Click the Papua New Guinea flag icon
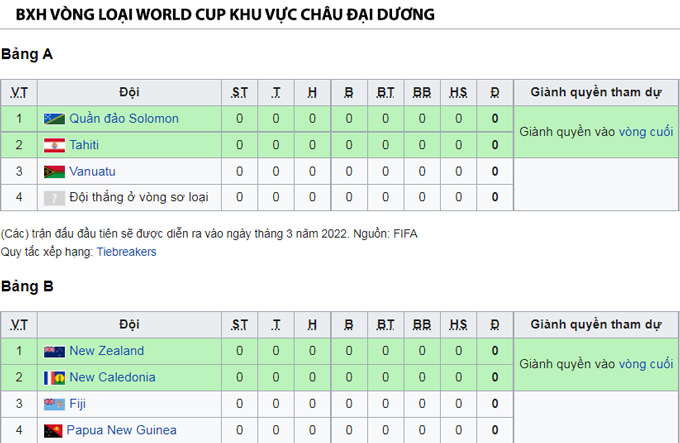 (53, 430)
